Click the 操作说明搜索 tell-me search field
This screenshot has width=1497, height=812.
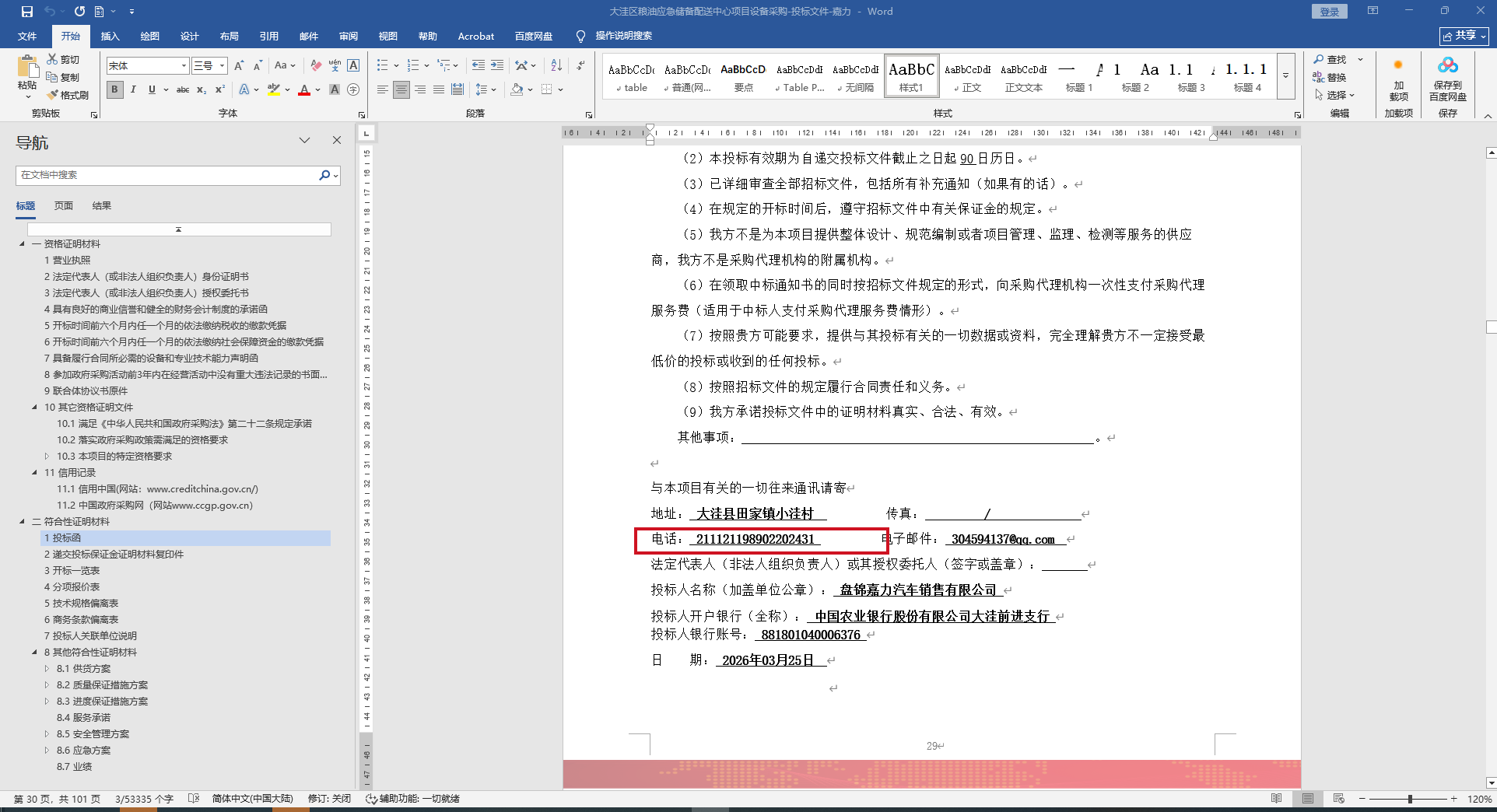623,36
